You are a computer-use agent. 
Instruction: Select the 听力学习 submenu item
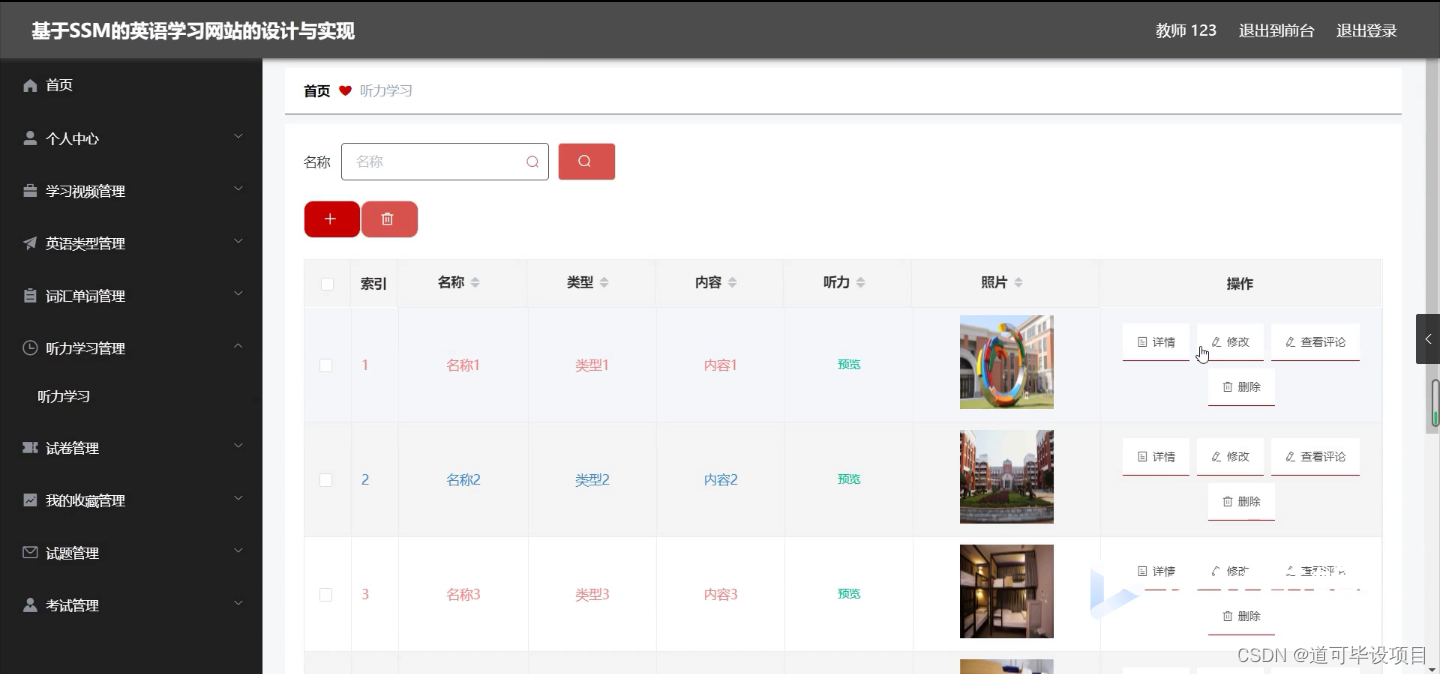[131, 396]
